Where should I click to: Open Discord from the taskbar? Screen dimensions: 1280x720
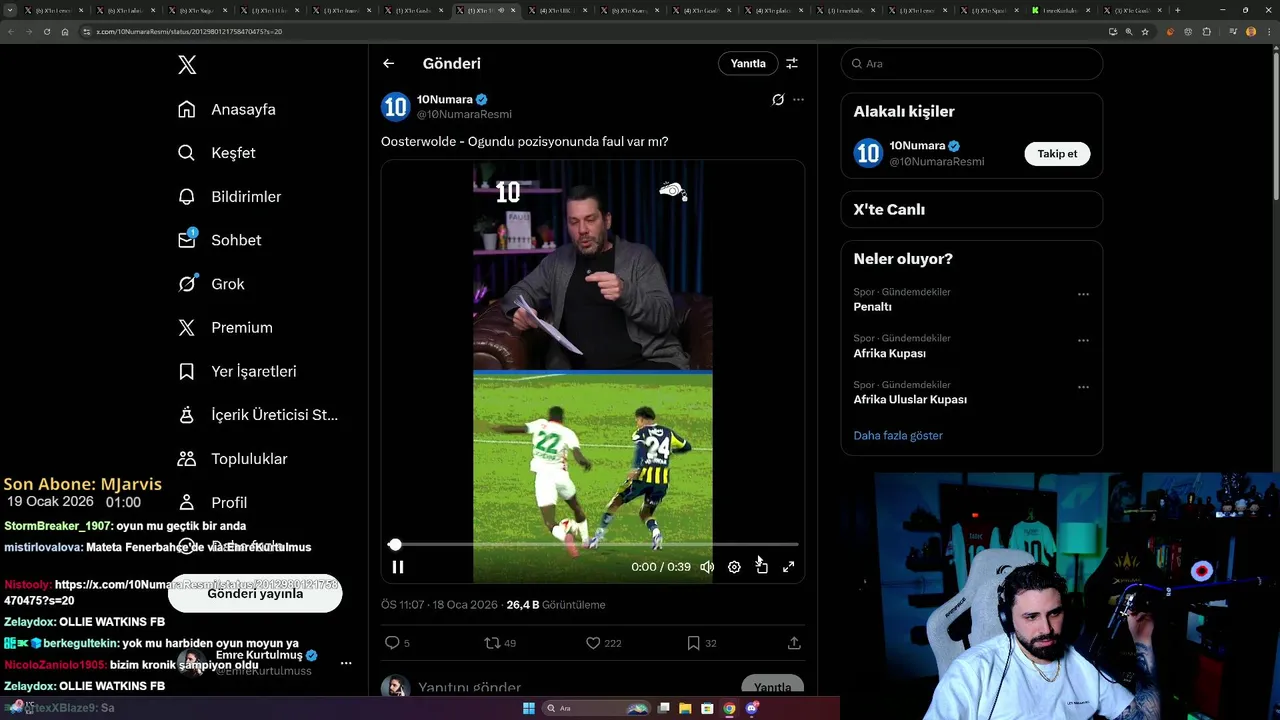coord(751,708)
